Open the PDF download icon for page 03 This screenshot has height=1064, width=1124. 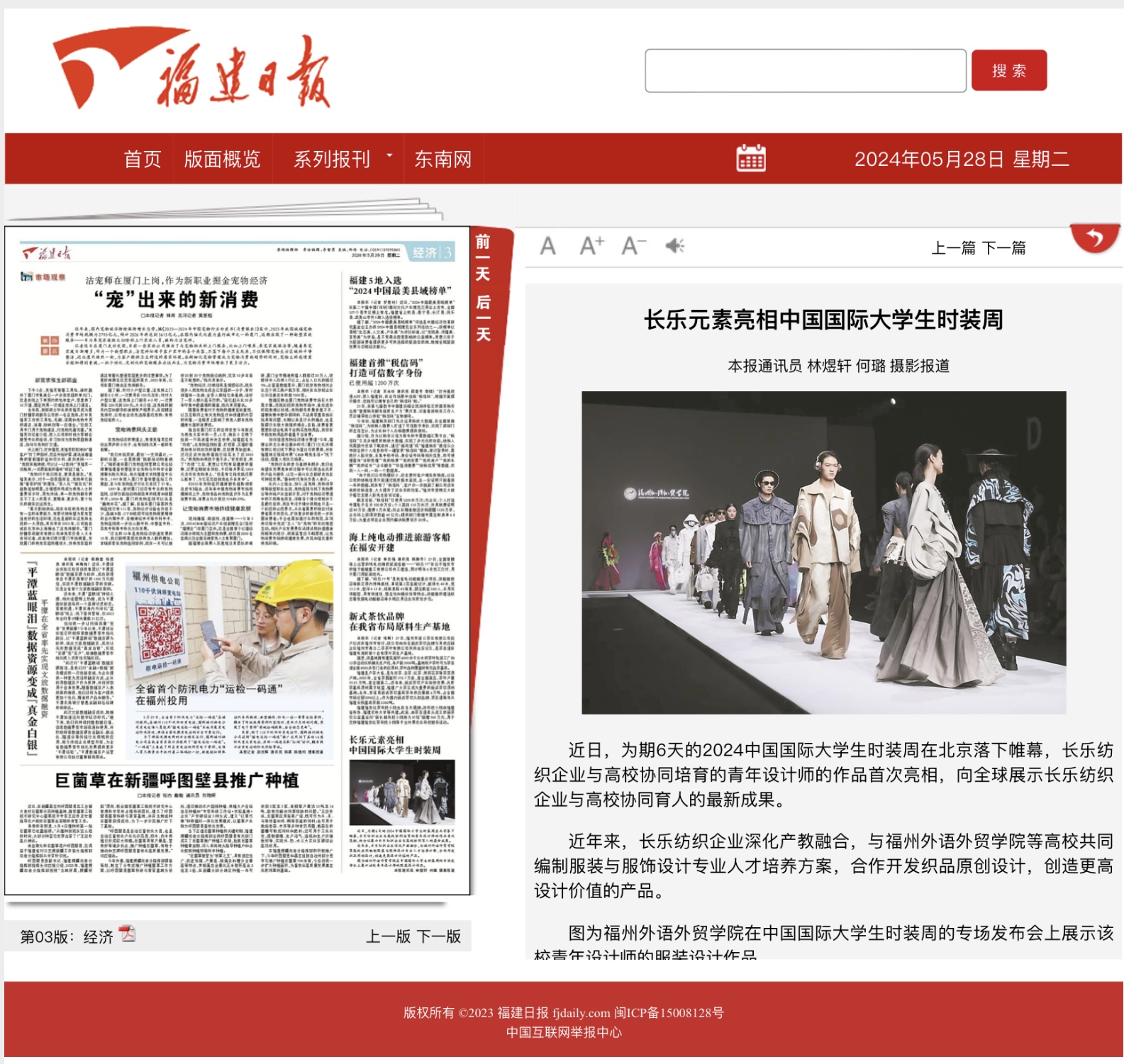point(128,934)
